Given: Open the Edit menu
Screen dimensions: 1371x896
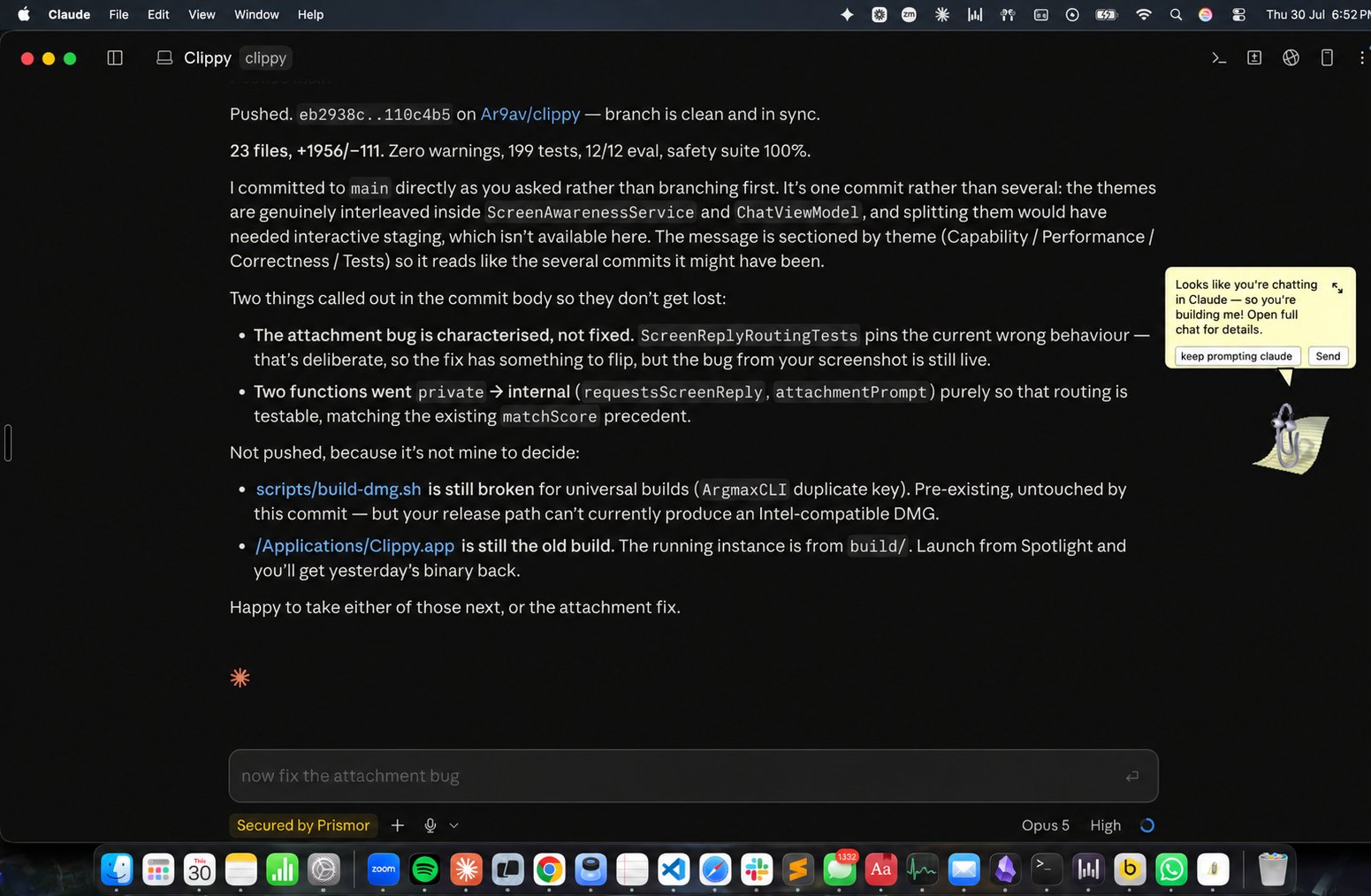Looking at the screenshot, I should click(x=158, y=14).
